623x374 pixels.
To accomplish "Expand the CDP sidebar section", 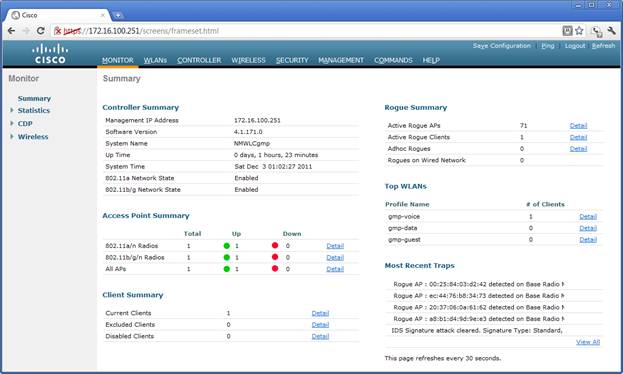I will 12,123.
